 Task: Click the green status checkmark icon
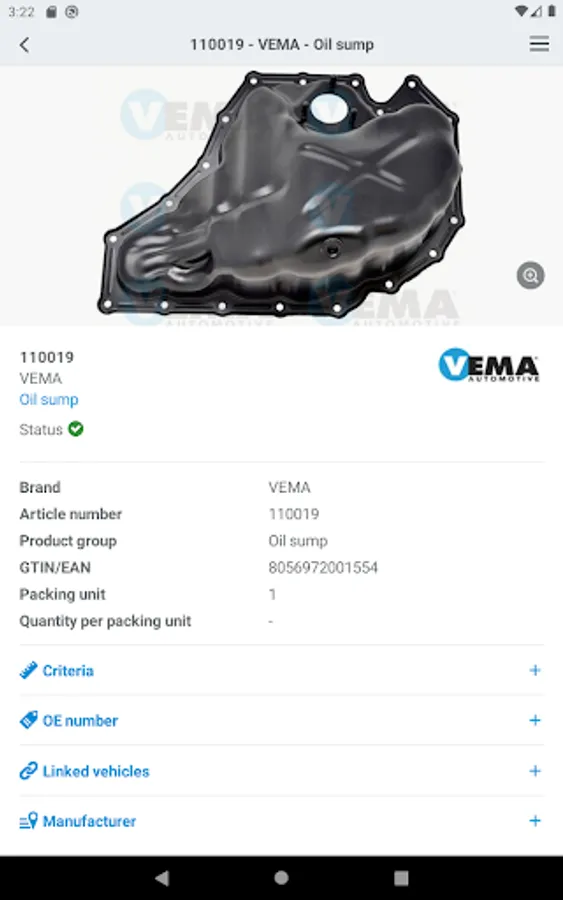coord(76,429)
